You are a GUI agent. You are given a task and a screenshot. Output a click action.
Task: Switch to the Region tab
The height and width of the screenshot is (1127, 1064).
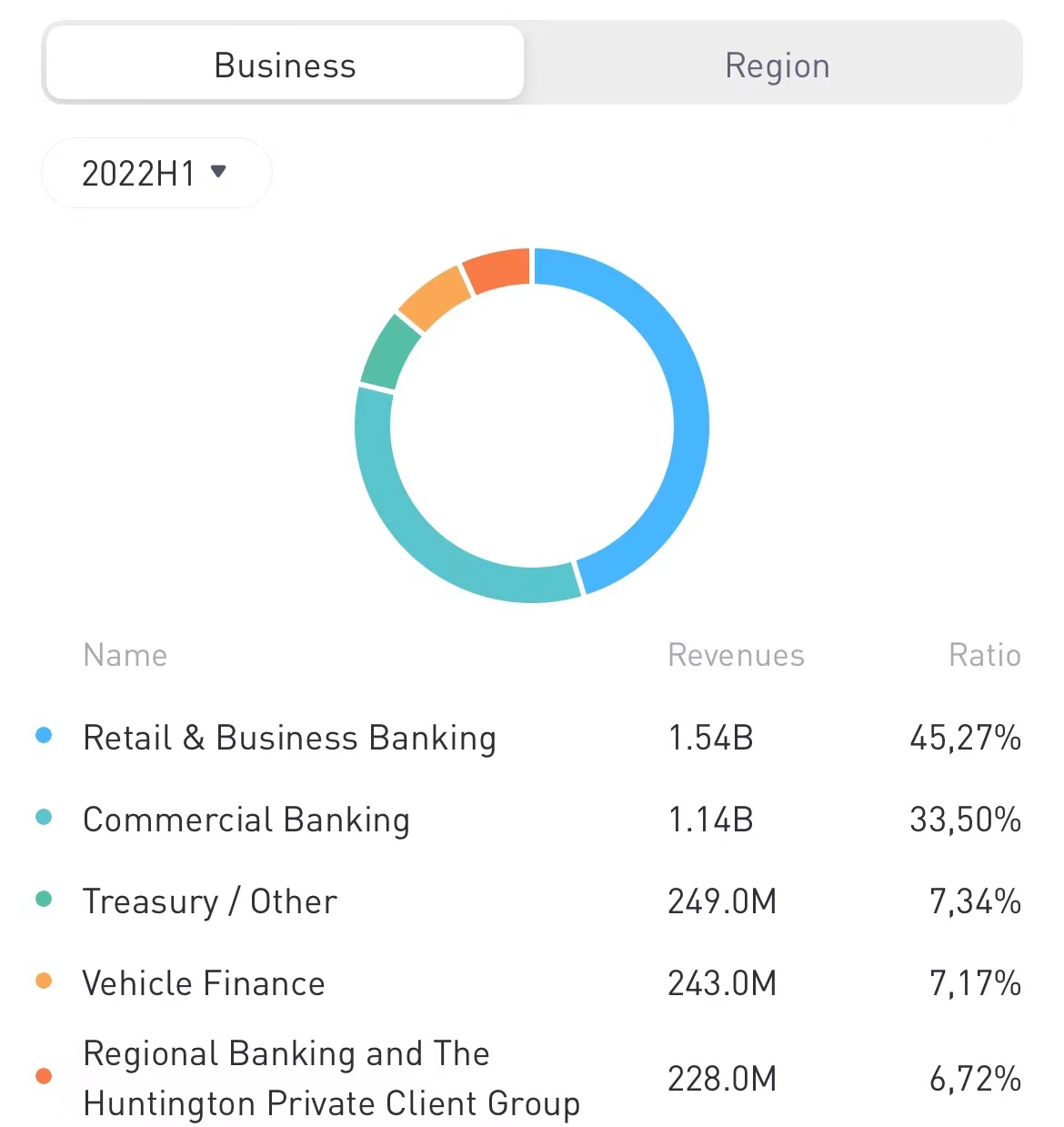click(777, 65)
